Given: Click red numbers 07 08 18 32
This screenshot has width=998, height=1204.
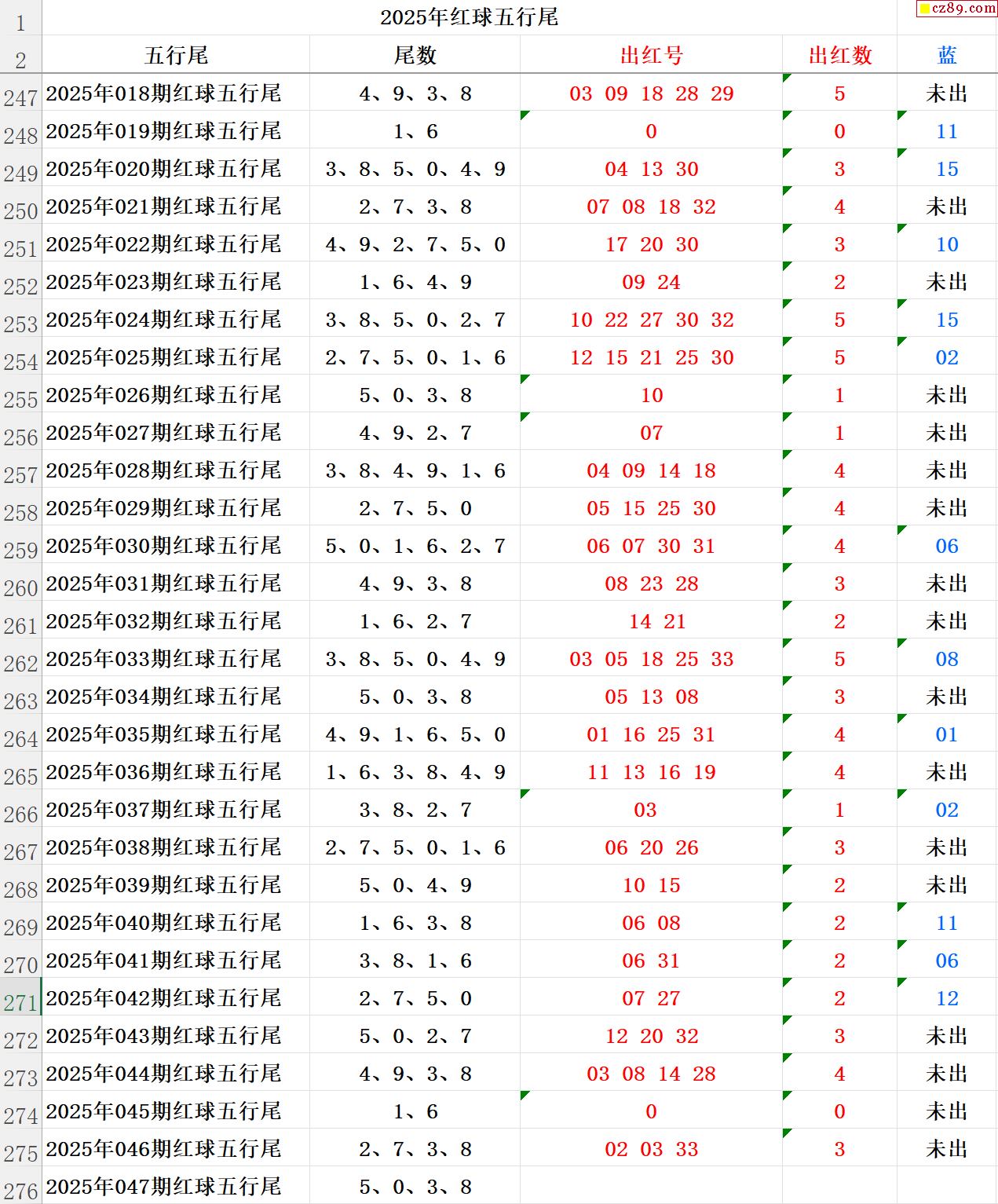Looking at the screenshot, I should pyautogui.click(x=651, y=207).
